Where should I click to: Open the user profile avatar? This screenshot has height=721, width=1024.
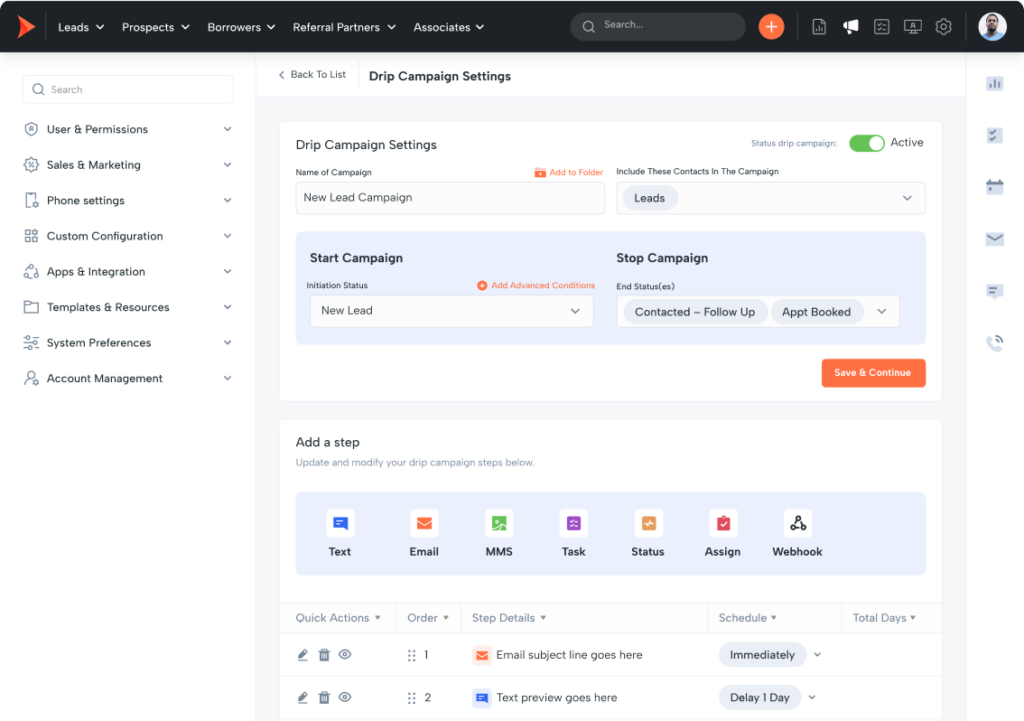[x=992, y=27]
